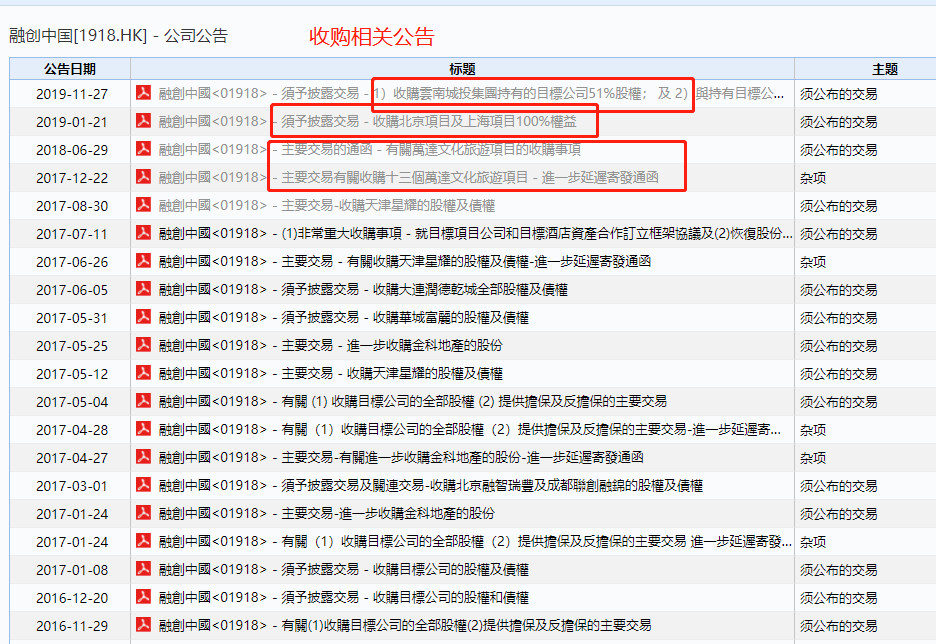
Task: Open PDF icon for 2019-11-27 announcement
Action: 143,93
